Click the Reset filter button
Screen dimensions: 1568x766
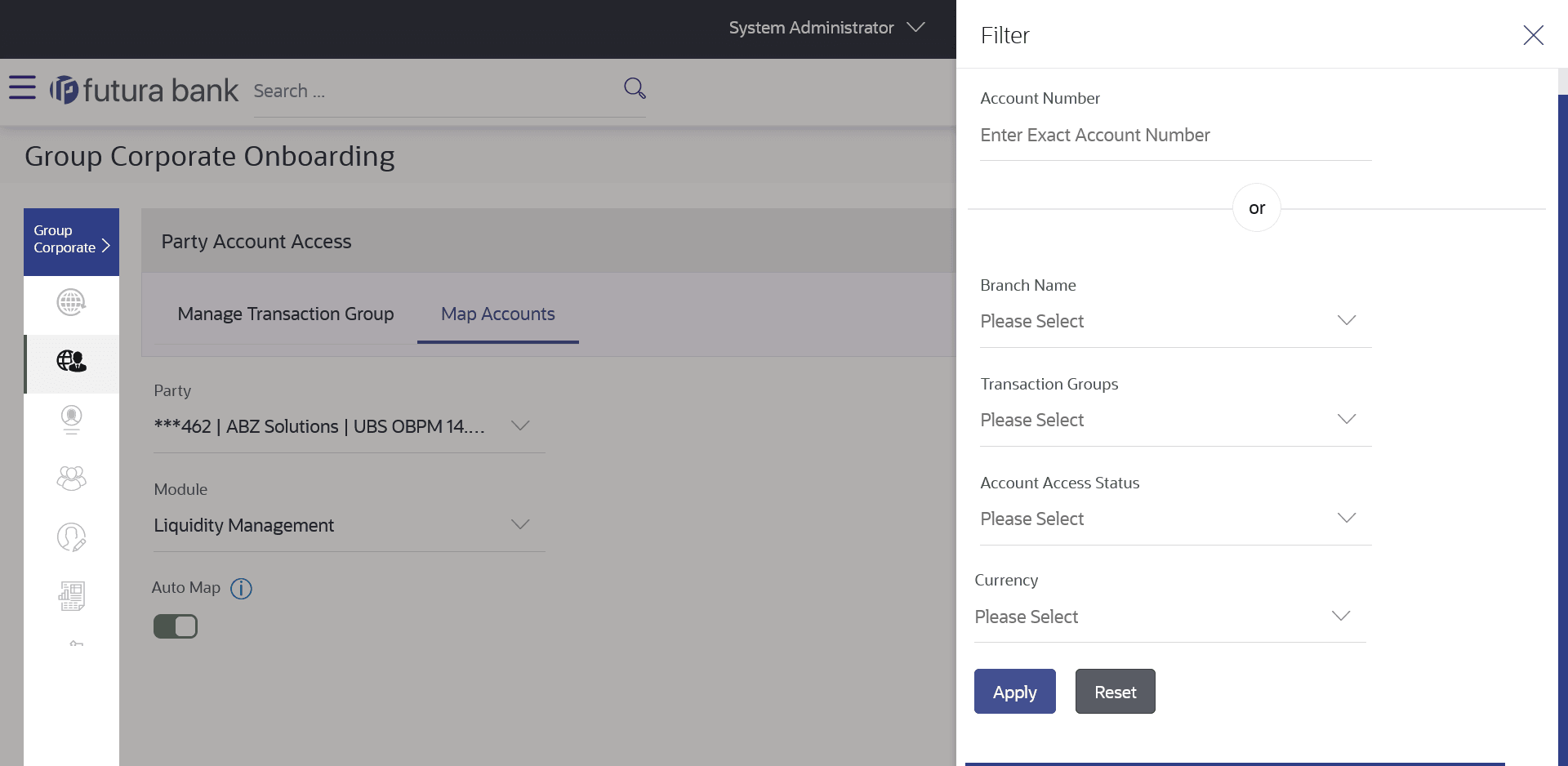pyautogui.click(x=1116, y=692)
